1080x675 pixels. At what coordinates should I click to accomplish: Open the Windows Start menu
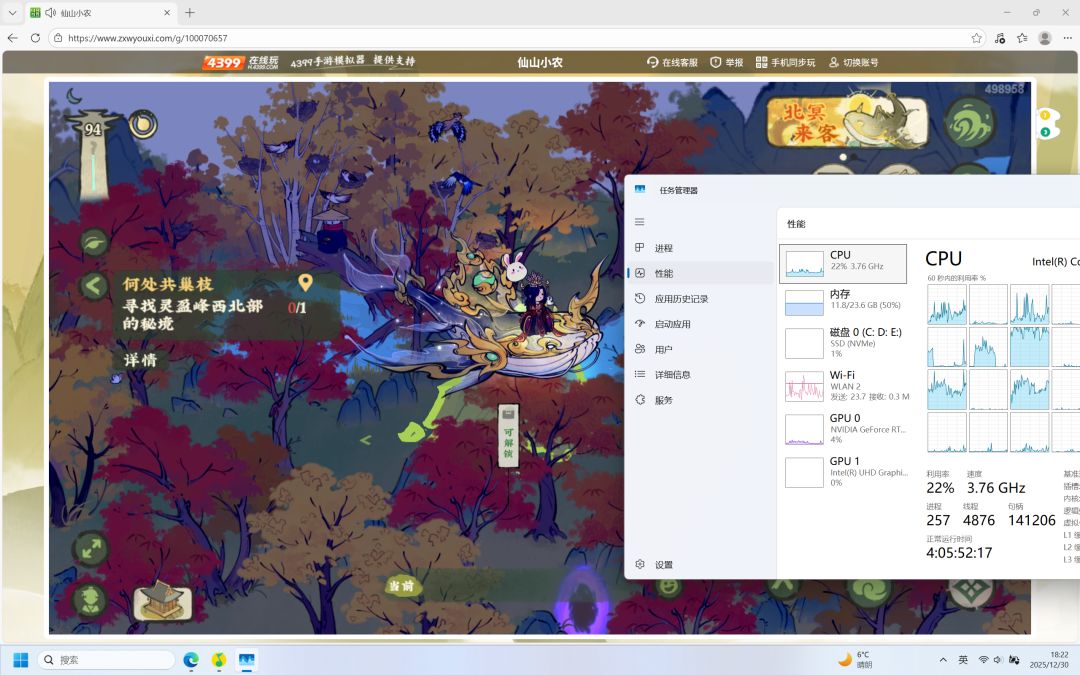21,660
